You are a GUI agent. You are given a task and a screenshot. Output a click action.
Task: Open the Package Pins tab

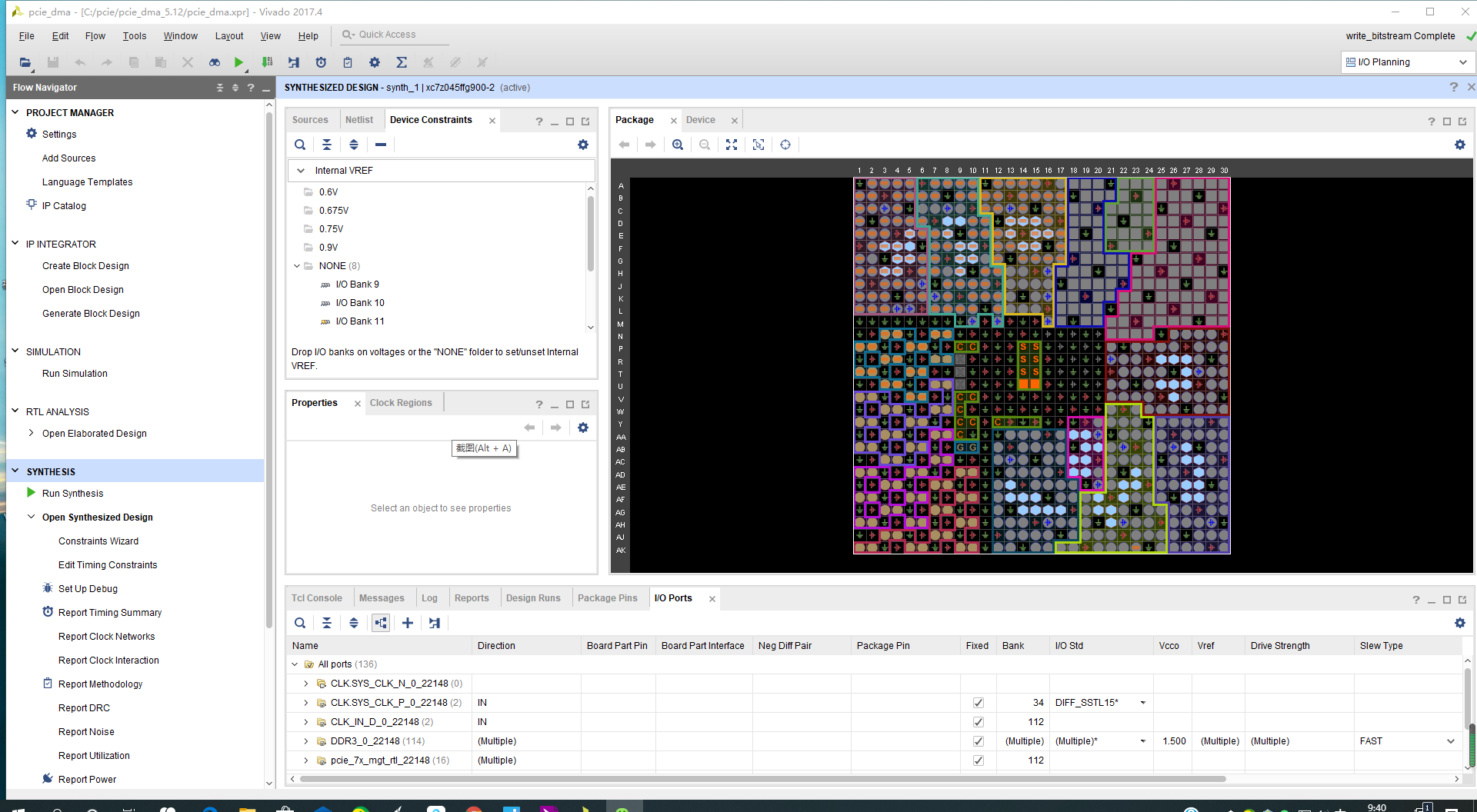608,598
